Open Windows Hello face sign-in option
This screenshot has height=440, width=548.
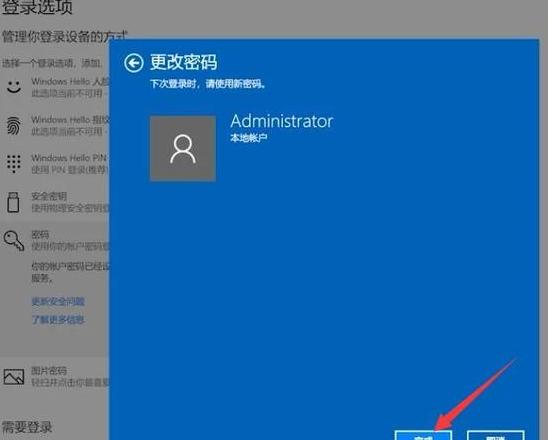(x=55, y=87)
